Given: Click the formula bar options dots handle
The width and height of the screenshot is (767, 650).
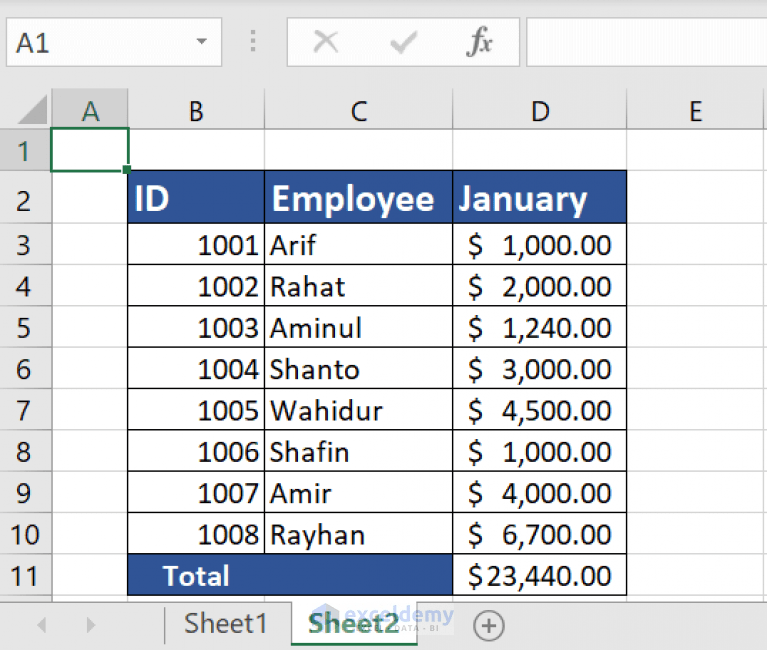Looking at the screenshot, I should click(x=253, y=42).
